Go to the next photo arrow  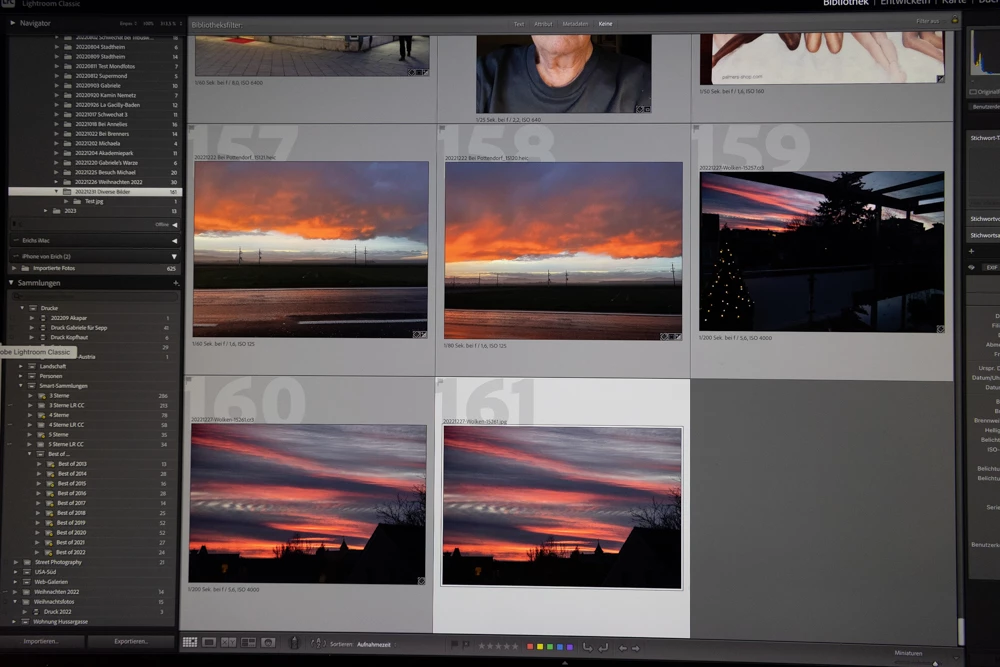636,648
